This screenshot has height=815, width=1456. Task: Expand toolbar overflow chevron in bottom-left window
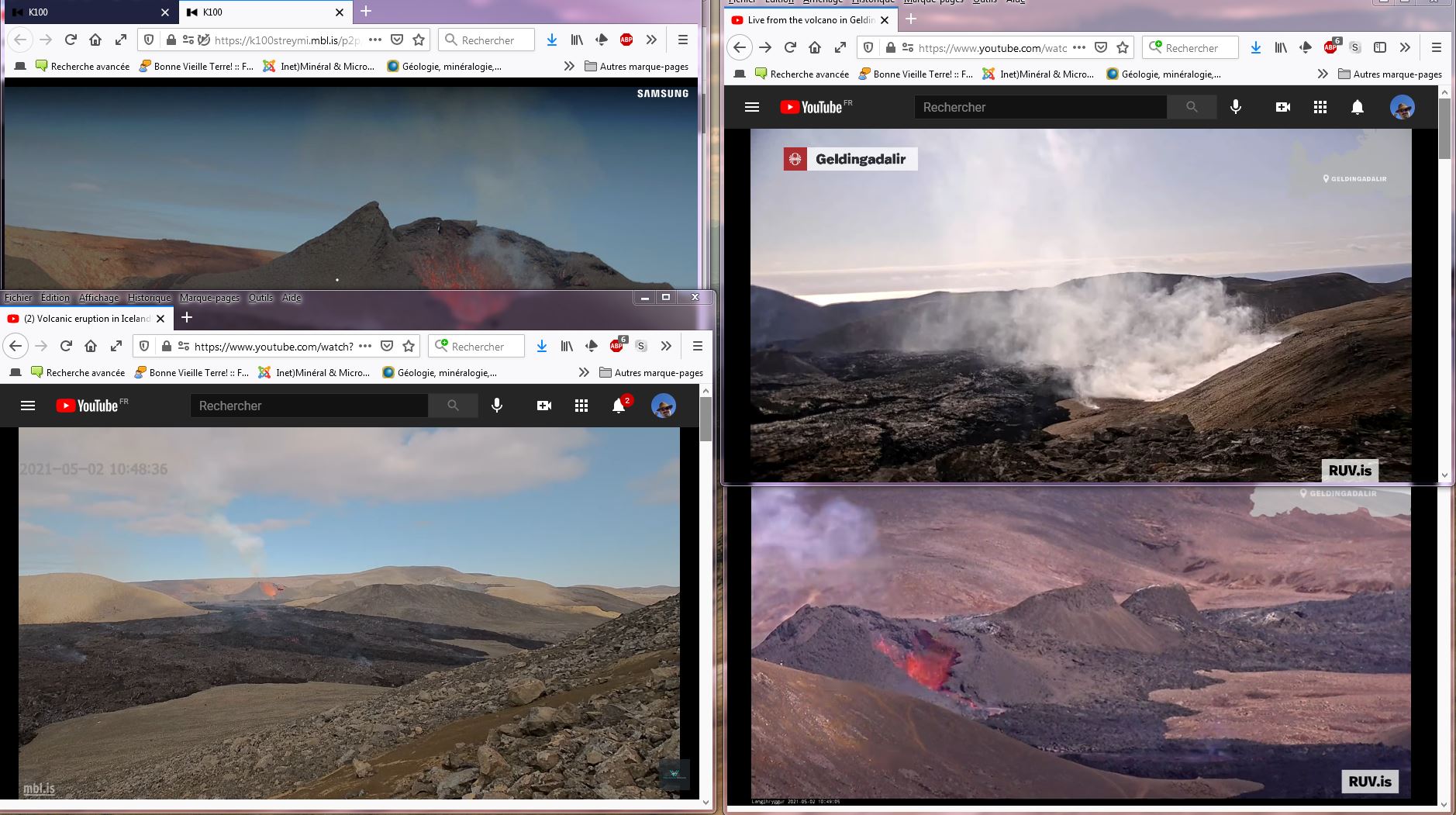(666, 346)
